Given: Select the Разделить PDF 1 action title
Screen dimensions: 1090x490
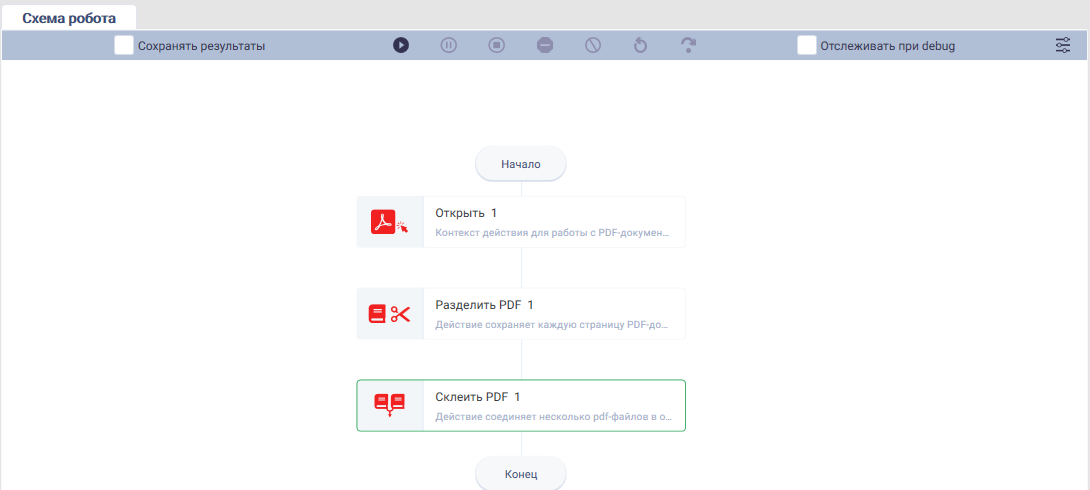Looking at the screenshot, I should click(485, 305).
